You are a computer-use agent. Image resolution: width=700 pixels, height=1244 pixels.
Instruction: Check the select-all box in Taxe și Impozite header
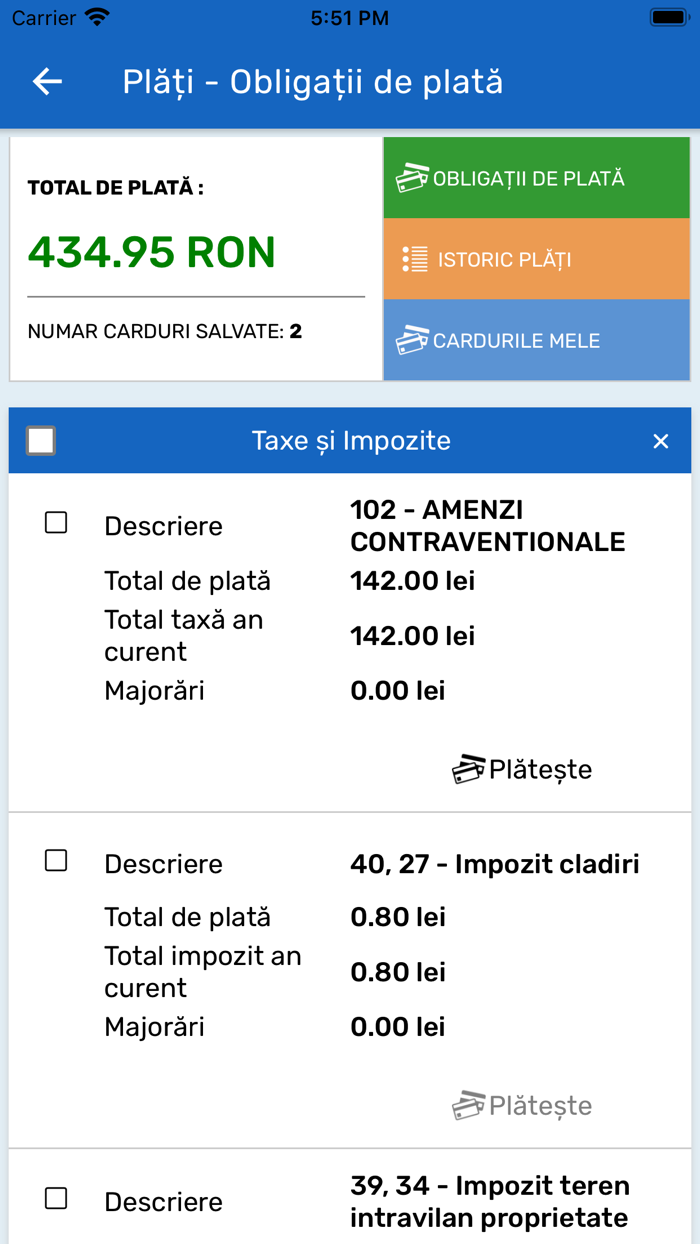[42, 439]
